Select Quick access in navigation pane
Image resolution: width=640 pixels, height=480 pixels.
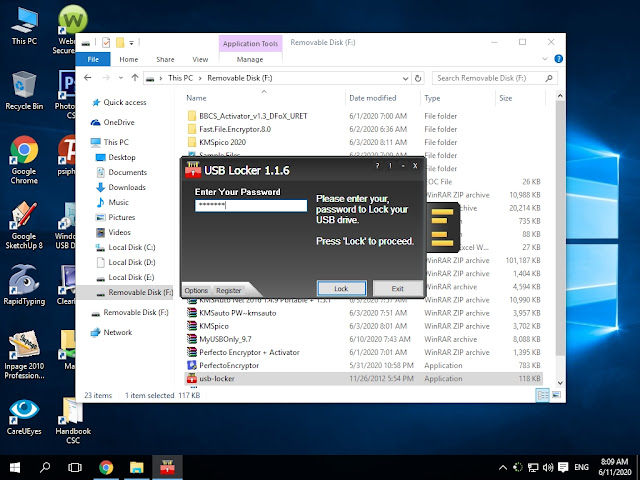click(x=124, y=102)
